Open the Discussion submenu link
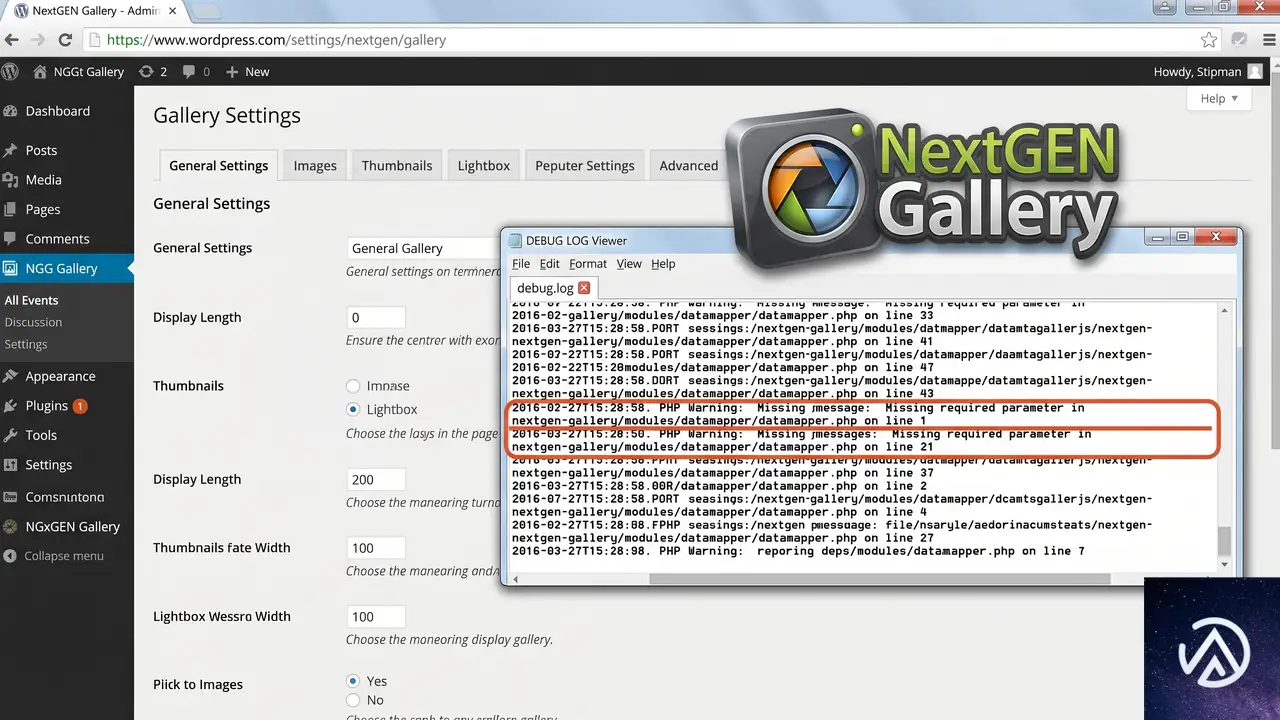Screen dimensions: 1280x720 (33, 322)
